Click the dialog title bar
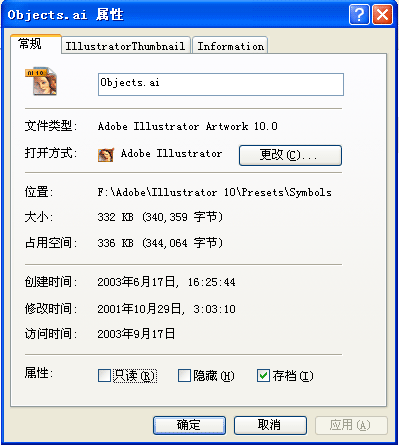This screenshot has height=446, width=399. pos(177,15)
